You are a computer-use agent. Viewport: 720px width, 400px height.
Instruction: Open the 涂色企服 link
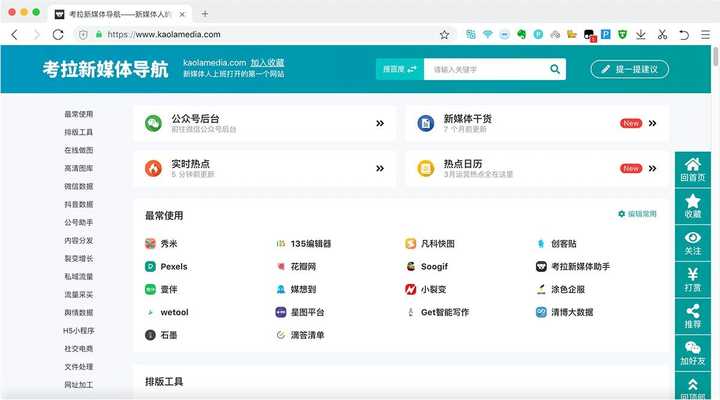pyautogui.click(x=561, y=289)
